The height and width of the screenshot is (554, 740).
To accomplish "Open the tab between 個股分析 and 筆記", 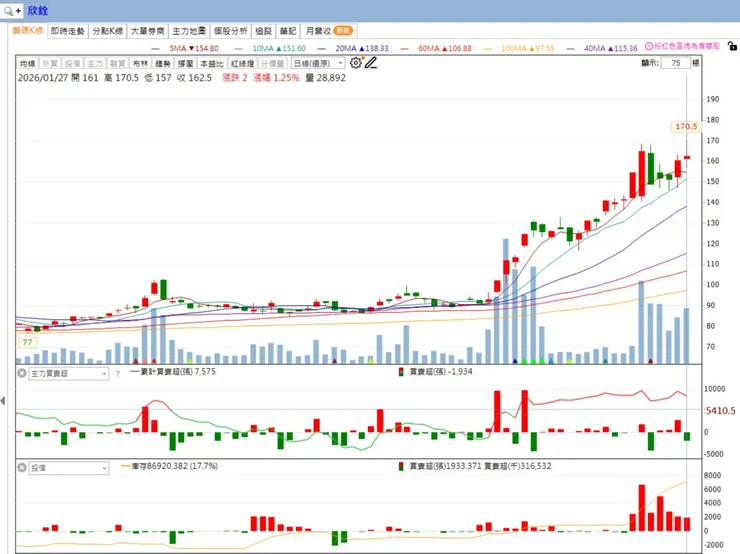I will [x=263, y=31].
